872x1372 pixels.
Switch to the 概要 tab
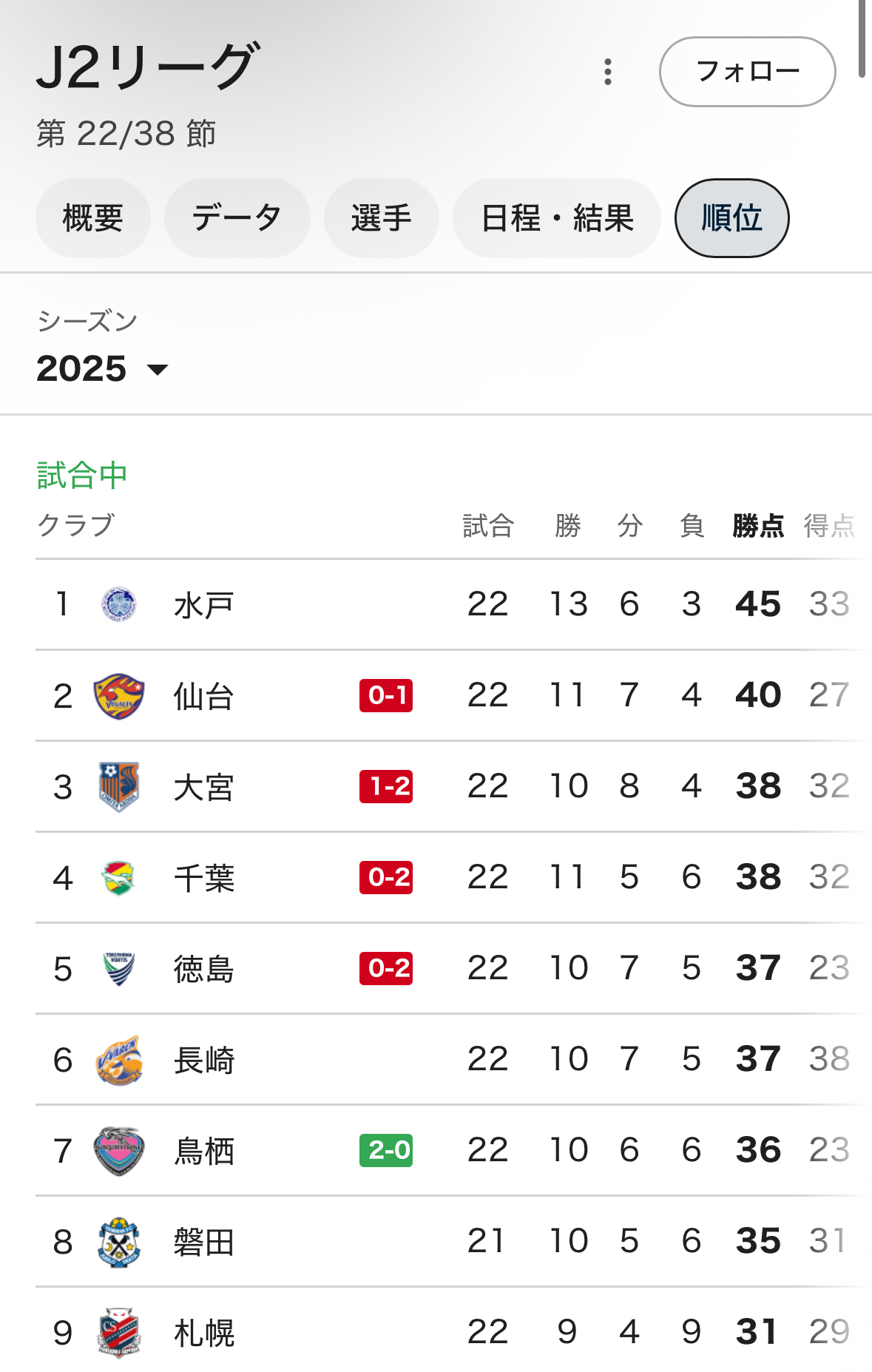[x=92, y=218]
